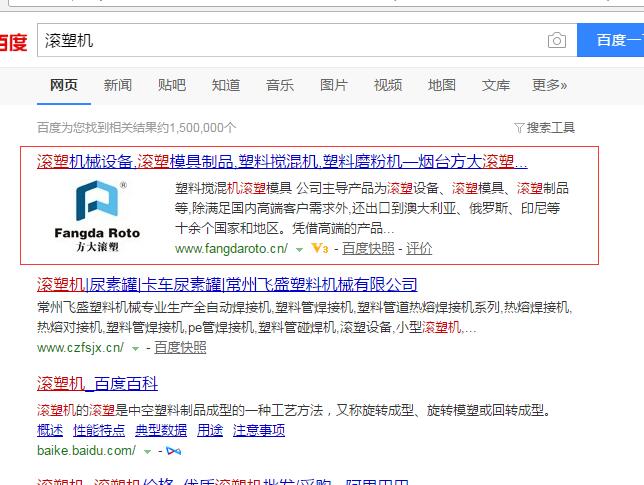Open the 更多» more categories menu

pyautogui.click(x=549, y=85)
